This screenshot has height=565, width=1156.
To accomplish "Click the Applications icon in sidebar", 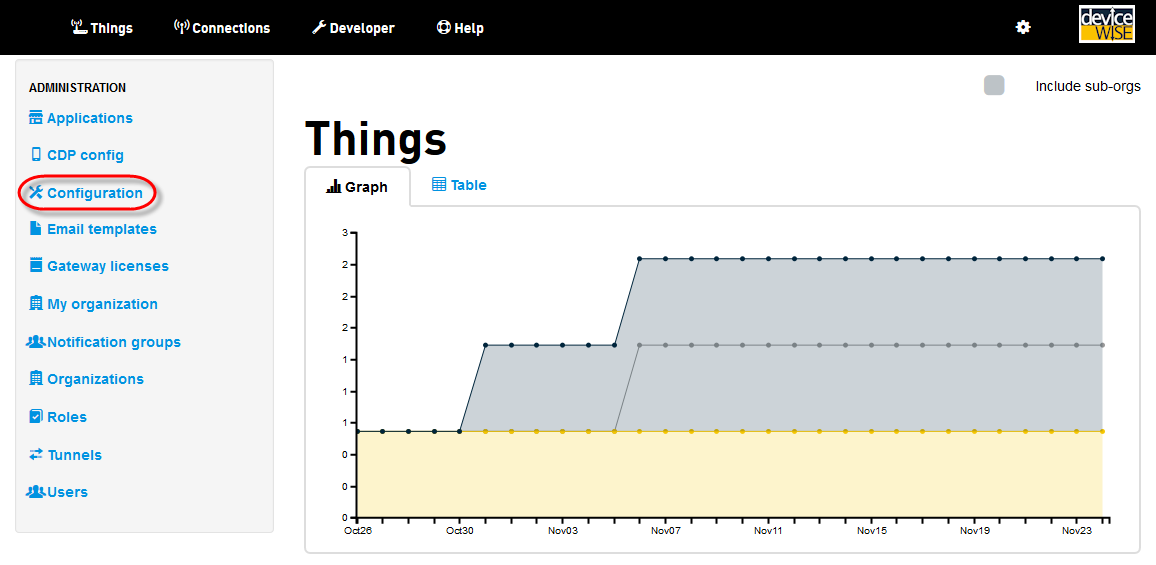I will point(36,118).
